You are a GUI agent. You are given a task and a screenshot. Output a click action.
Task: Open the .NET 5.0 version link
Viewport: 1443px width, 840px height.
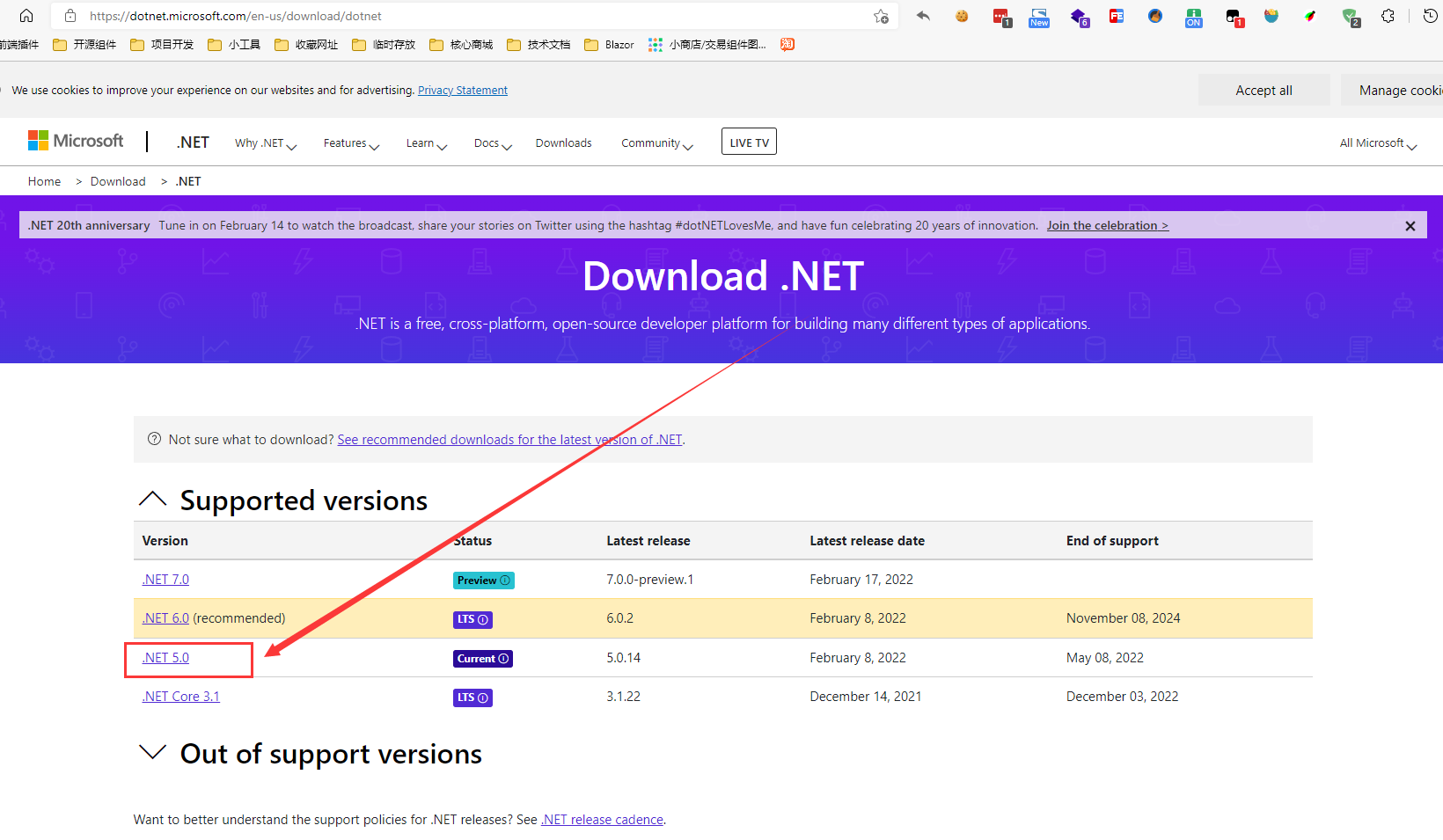pos(165,658)
